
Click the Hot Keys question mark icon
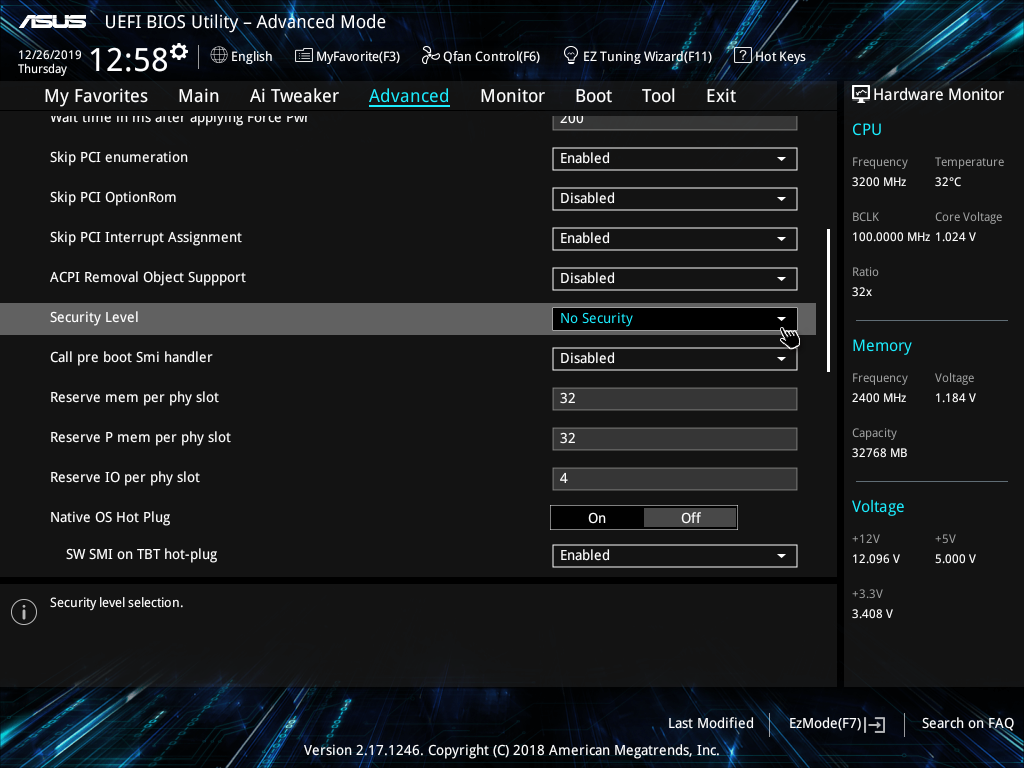pyautogui.click(x=743, y=56)
